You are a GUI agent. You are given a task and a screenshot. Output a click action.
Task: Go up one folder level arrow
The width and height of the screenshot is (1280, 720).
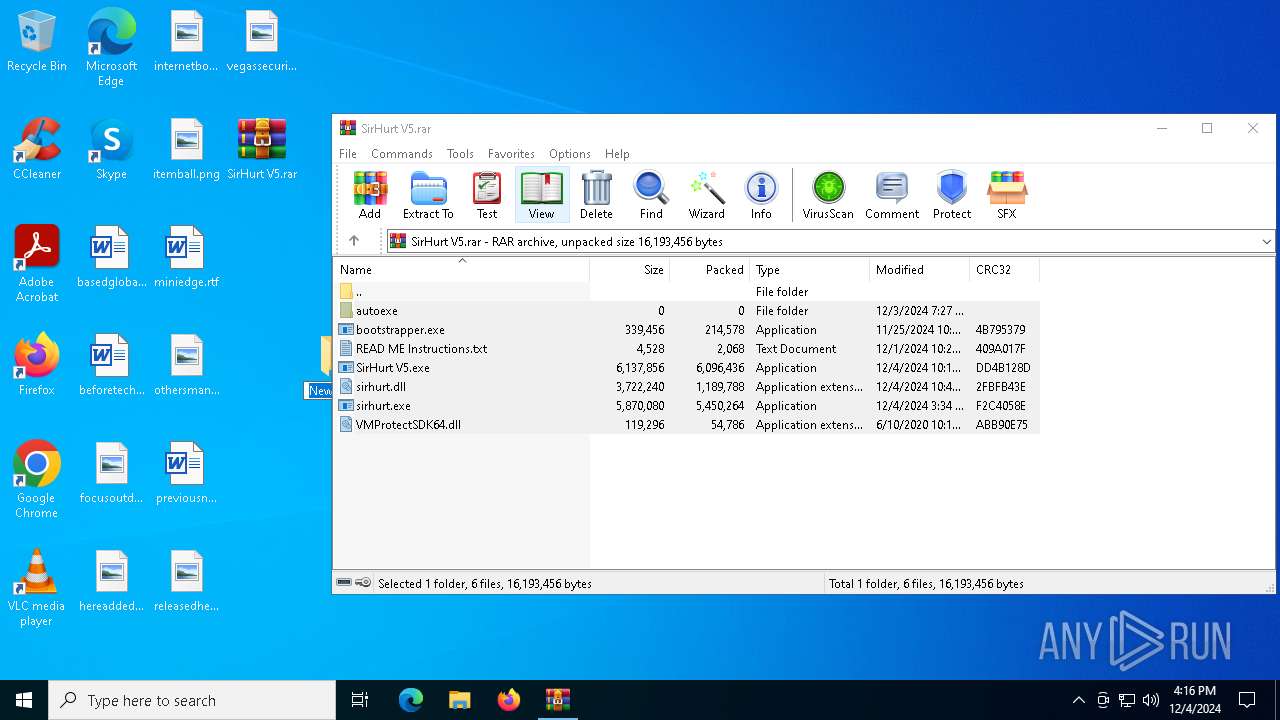(354, 241)
